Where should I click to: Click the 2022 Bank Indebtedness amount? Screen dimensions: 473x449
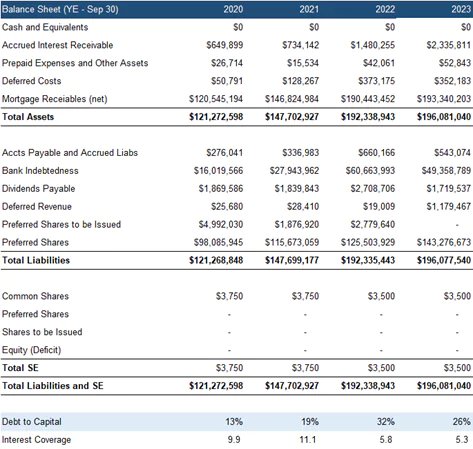pyautogui.click(x=370, y=171)
